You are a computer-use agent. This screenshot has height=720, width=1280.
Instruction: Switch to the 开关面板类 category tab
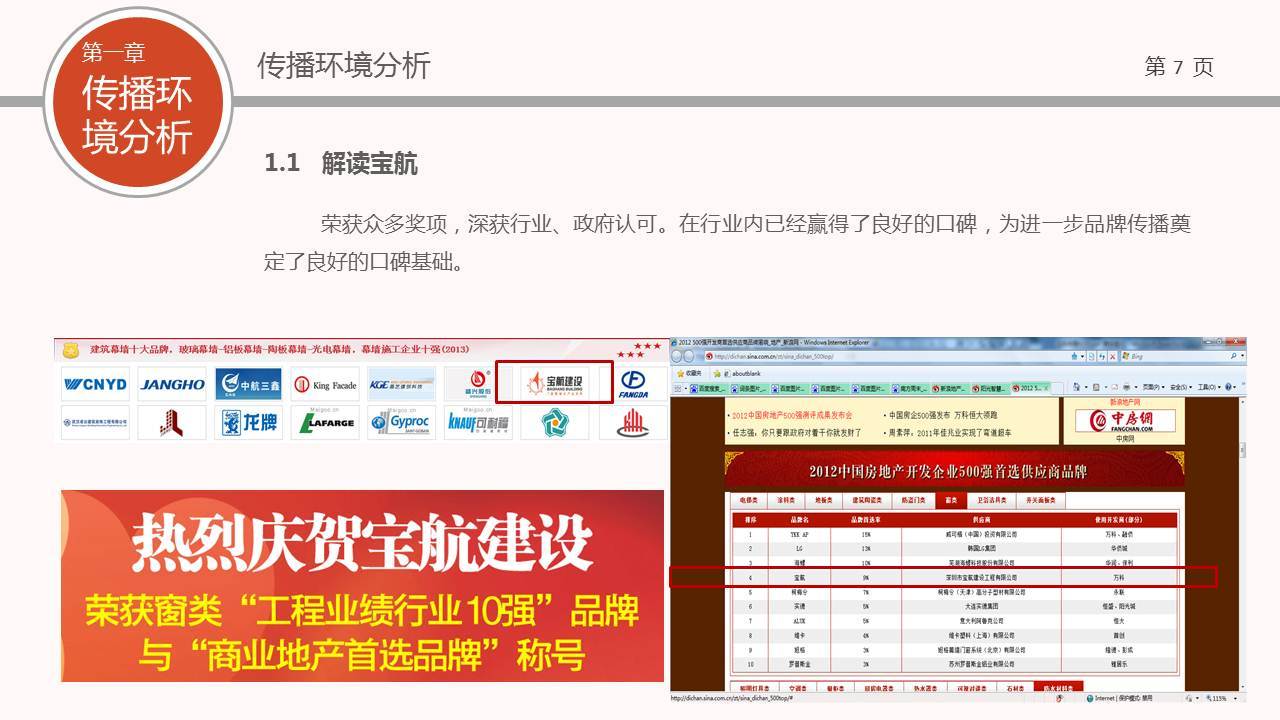click(1040, 500)
